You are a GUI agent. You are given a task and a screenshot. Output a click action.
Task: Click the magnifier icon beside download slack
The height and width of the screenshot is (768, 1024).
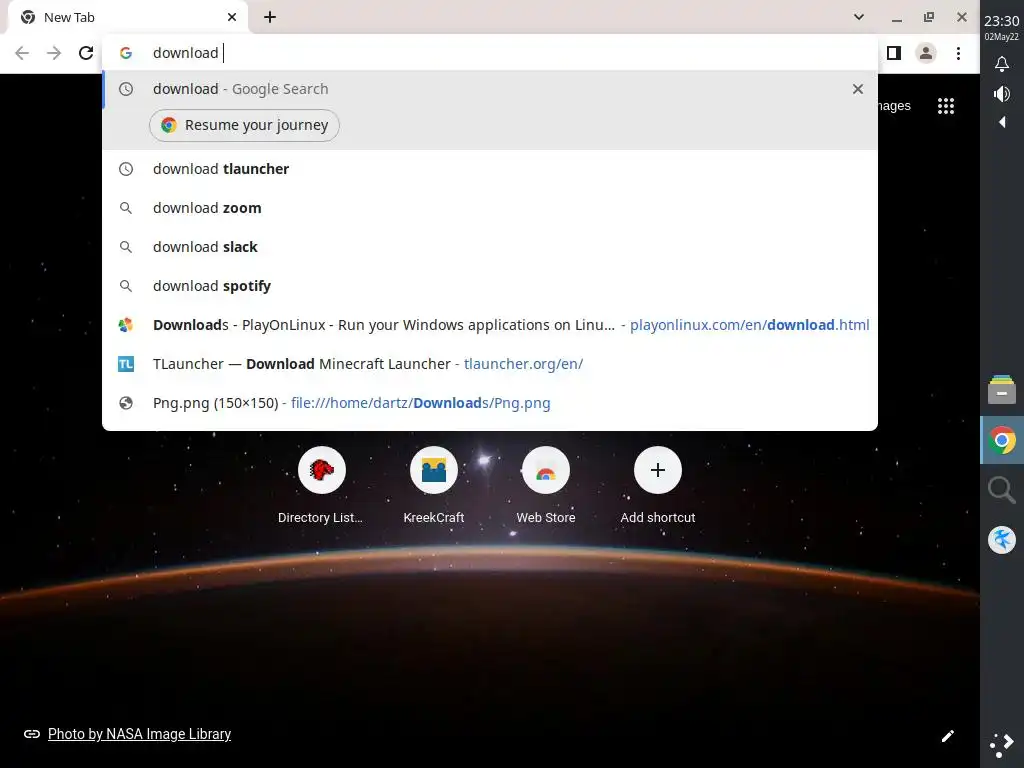(126, 247)
